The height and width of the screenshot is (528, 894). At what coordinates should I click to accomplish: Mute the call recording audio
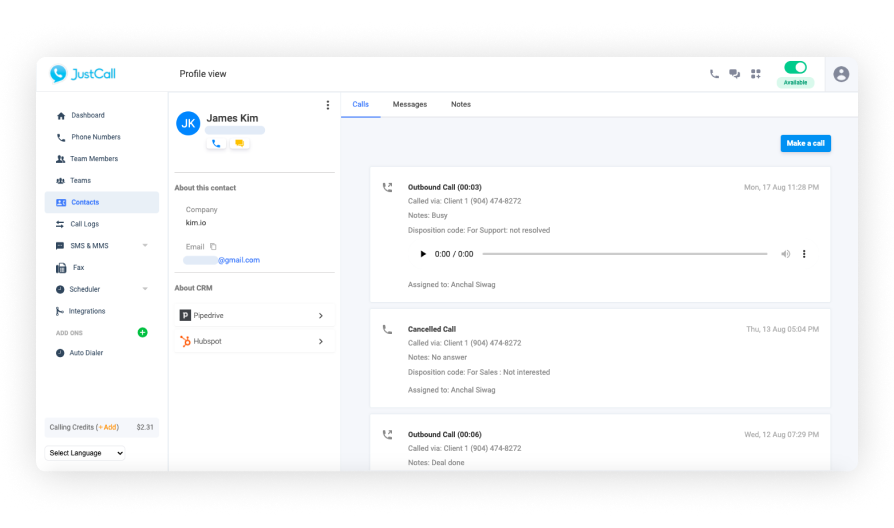coord(785,254)
